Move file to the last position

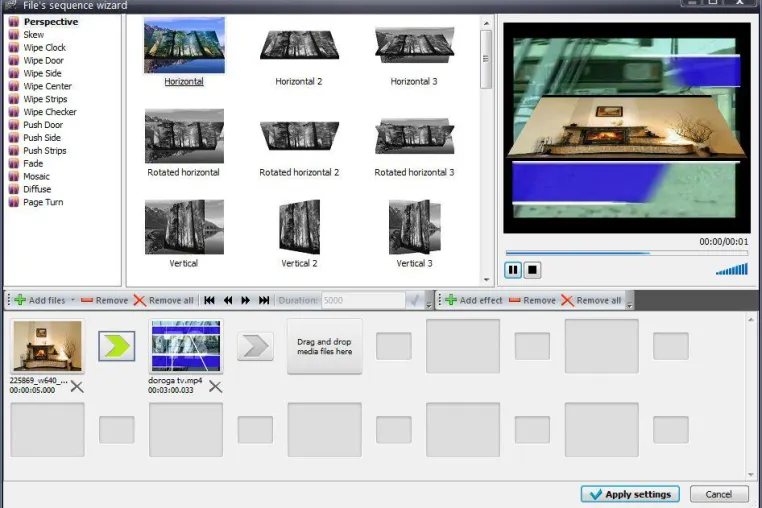pyautogui.click(x=264, y=300)
